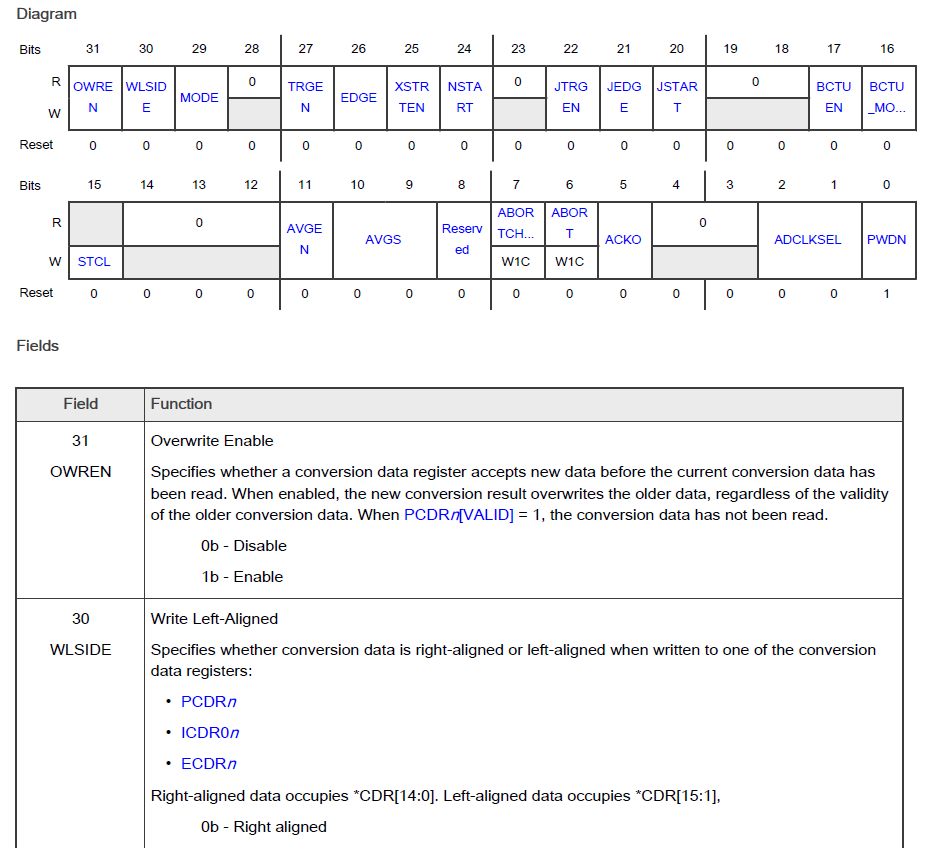
Task: Click the ADCLKSEL field link
Action: (808, 240)
